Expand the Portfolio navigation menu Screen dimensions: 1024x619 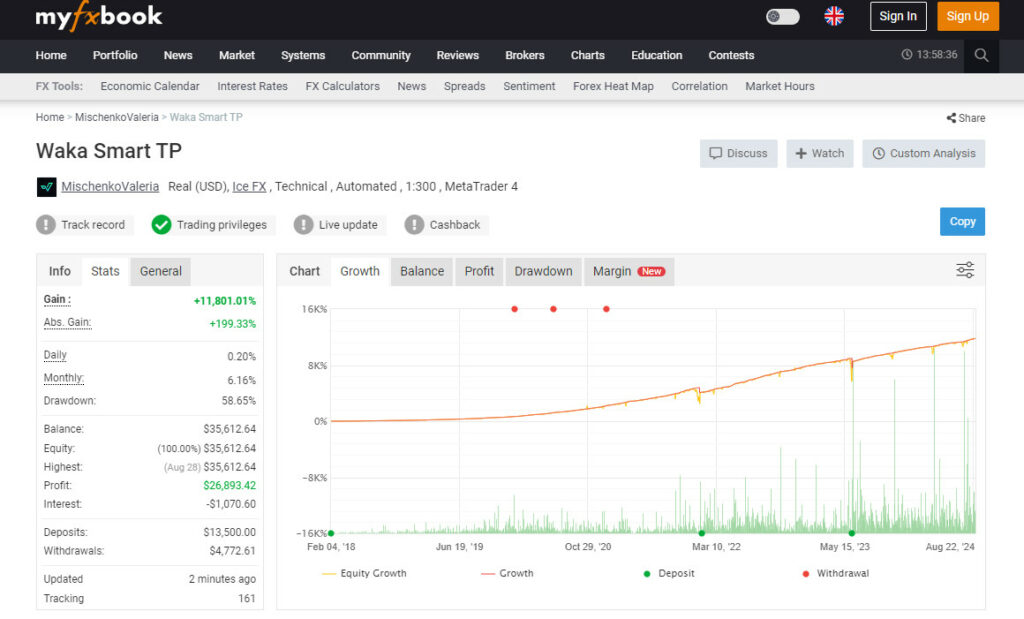[115, 56]
